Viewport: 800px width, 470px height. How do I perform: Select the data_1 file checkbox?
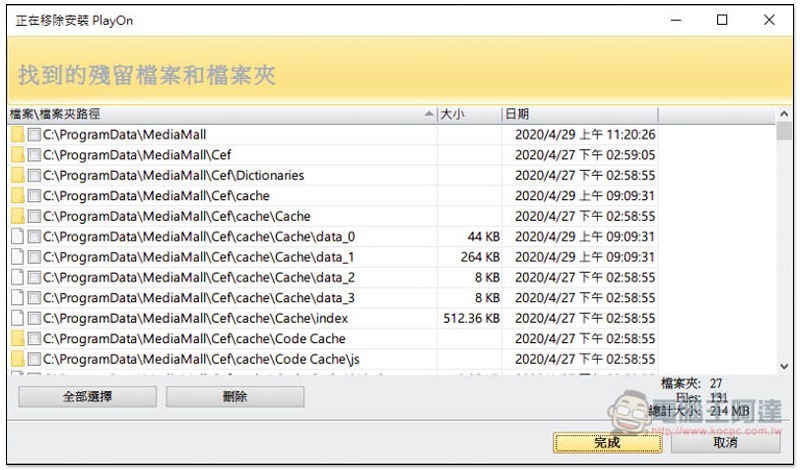click(34, 257)
